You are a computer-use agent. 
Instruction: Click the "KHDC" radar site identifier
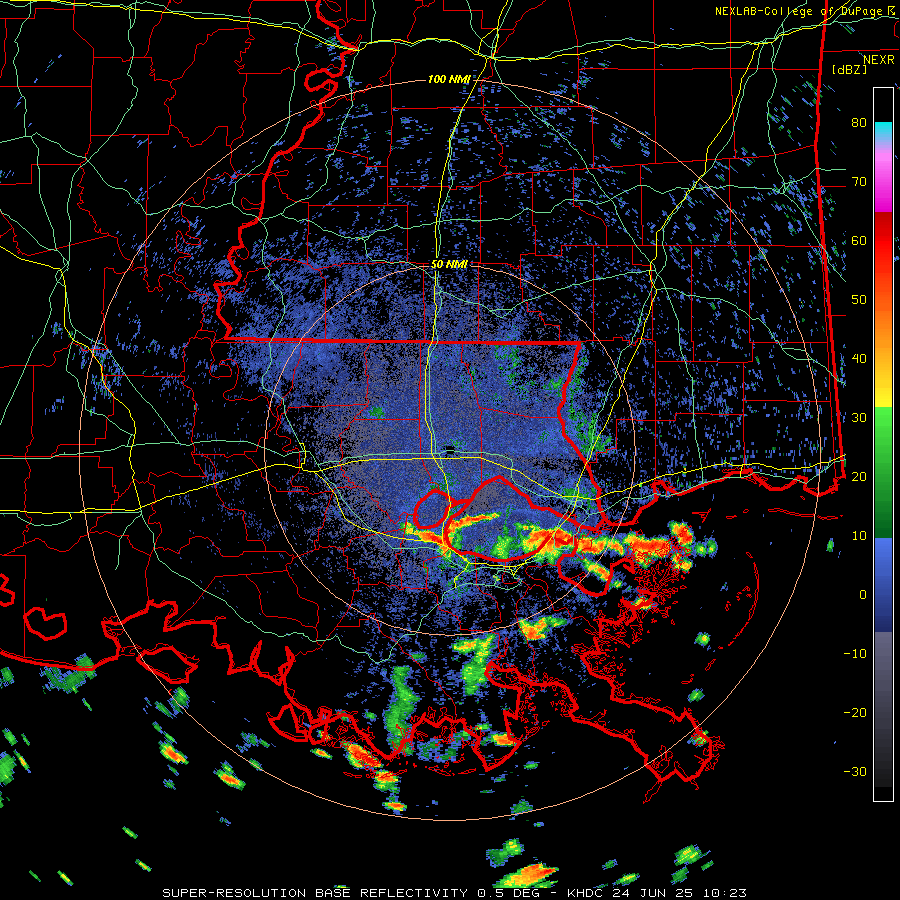coord(585,893)
